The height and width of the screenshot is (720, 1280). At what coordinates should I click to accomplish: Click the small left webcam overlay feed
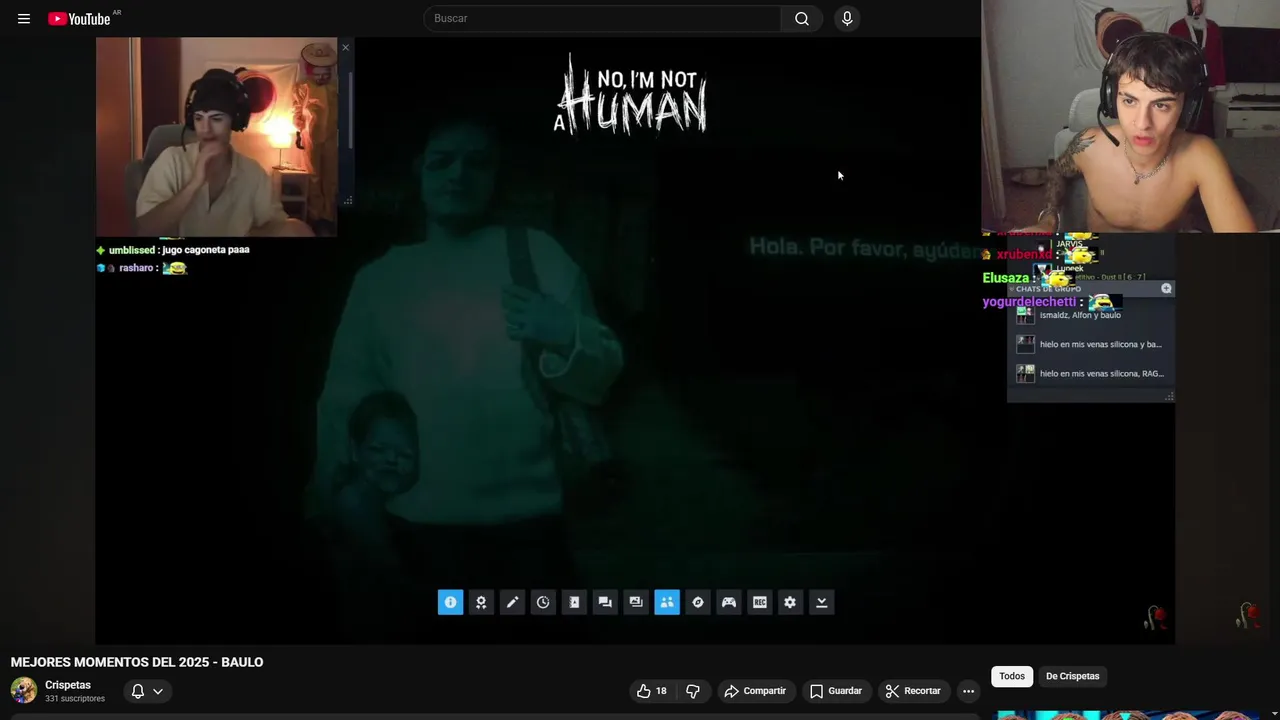[216, 137]
